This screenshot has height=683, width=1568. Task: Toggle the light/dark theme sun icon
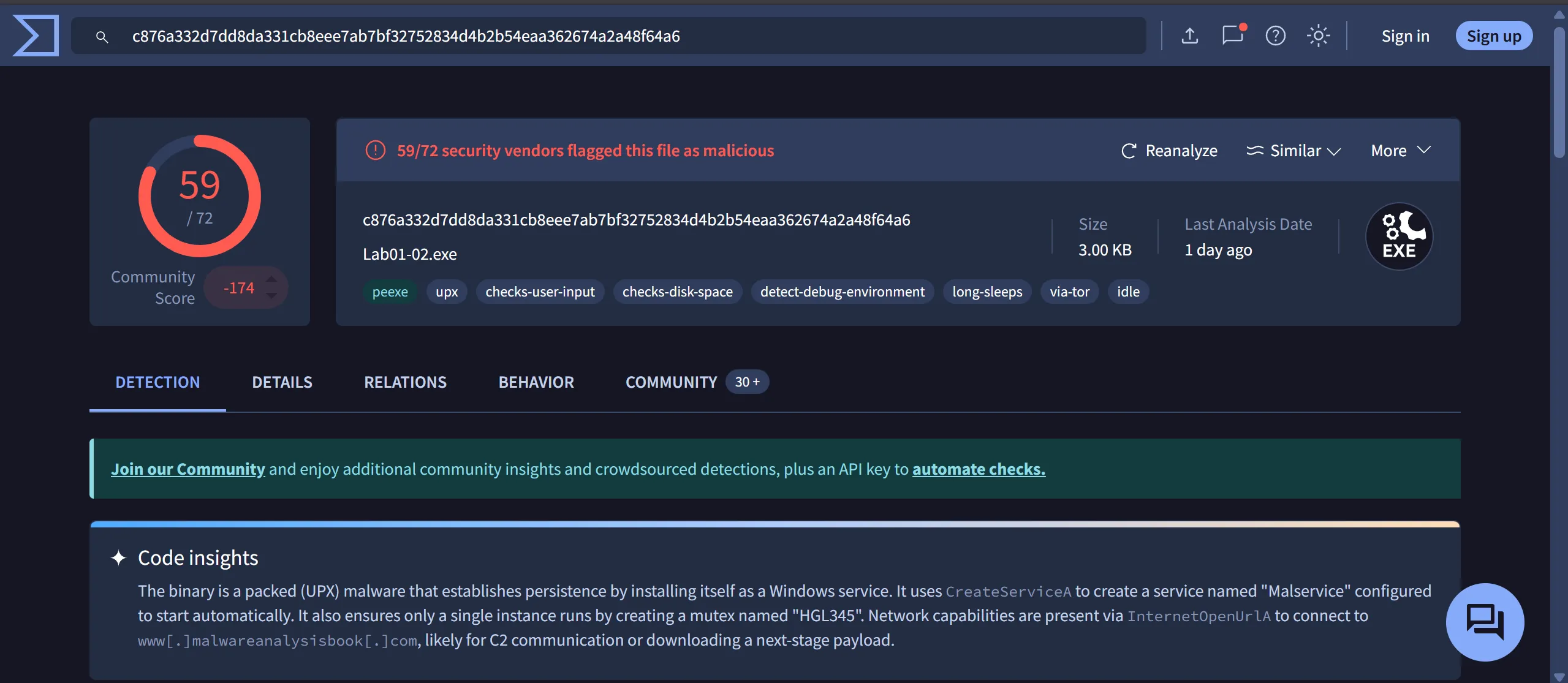1318,36
